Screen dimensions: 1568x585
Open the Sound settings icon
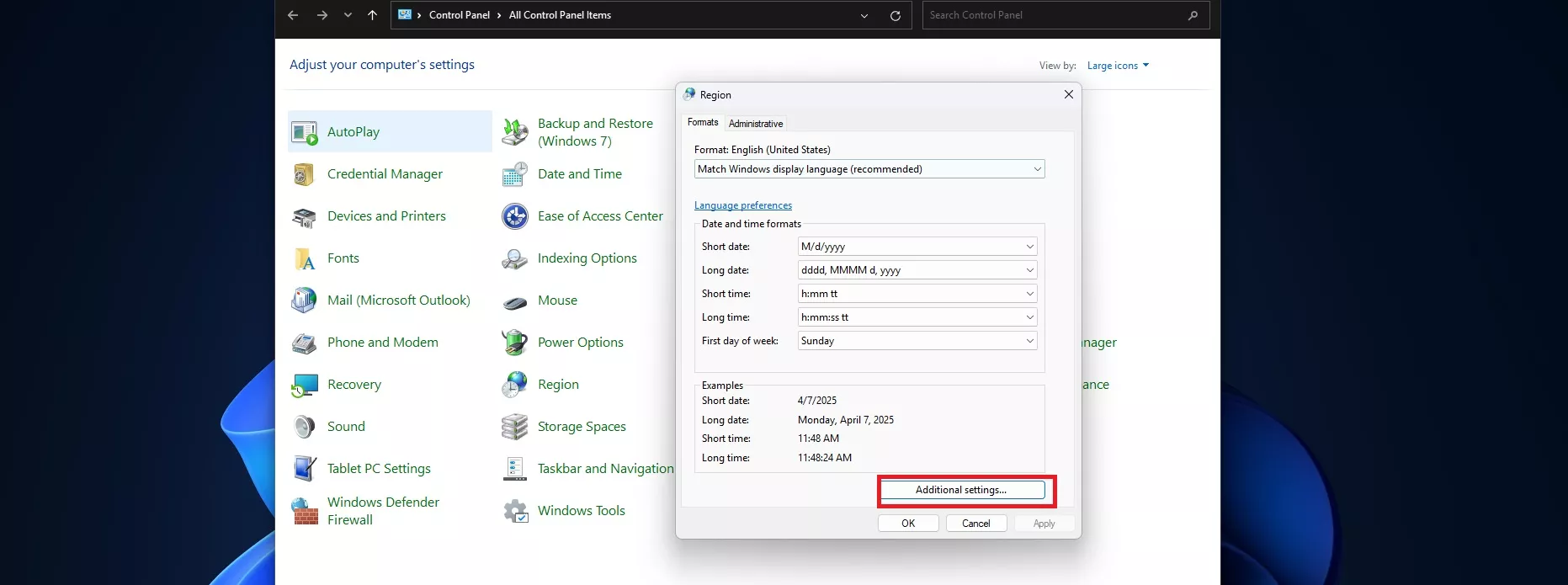(304, 427)
